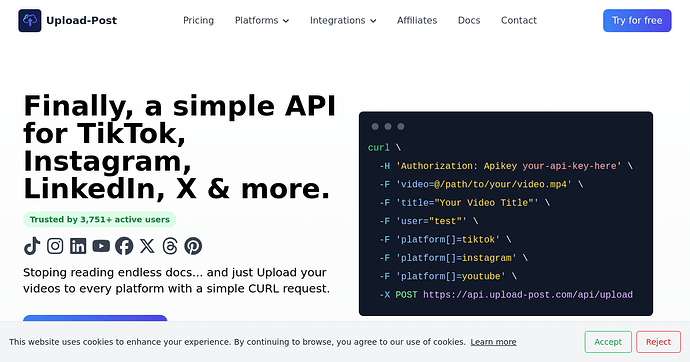Accept the cookies
Viewport: 690px width, 362px height.
[608, 342]
